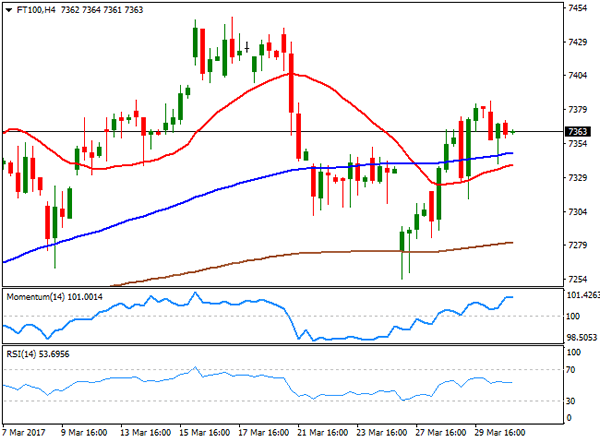
Task: Click the 23 Mar 16:00 time label
Action: [x=382, y=433]
